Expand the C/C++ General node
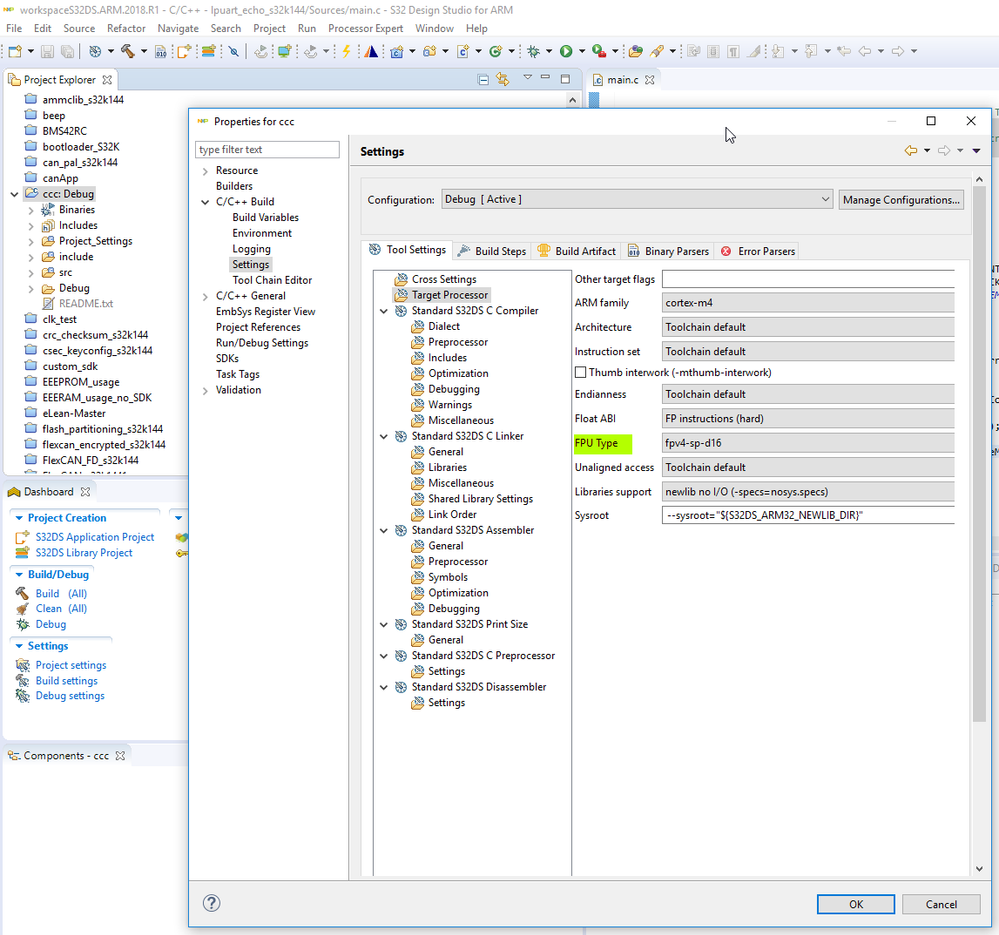This screenshot has height=935, width=999. pos(205,296)
